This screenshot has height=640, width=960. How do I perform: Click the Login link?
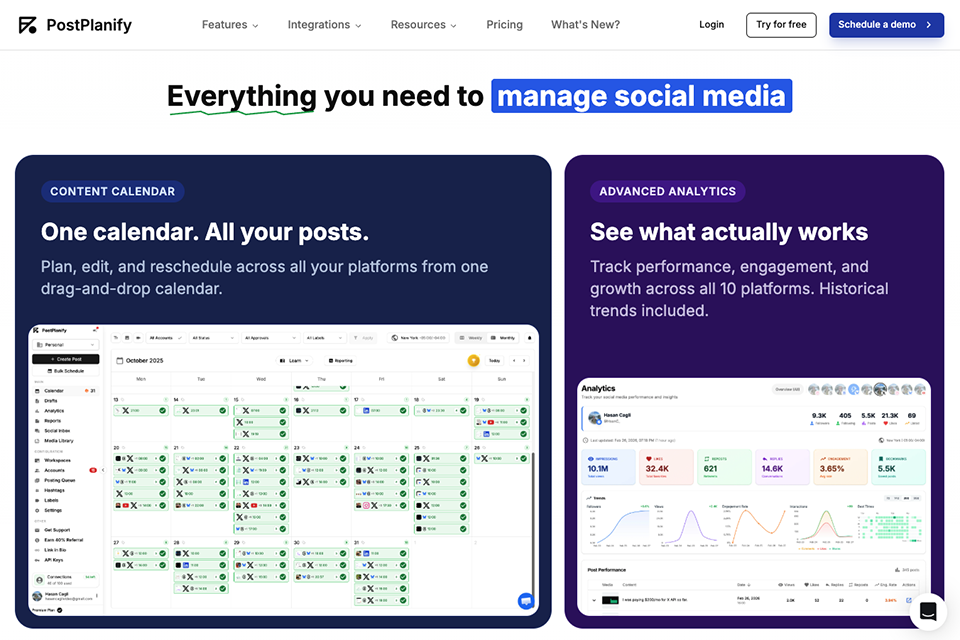coord(711,24)
